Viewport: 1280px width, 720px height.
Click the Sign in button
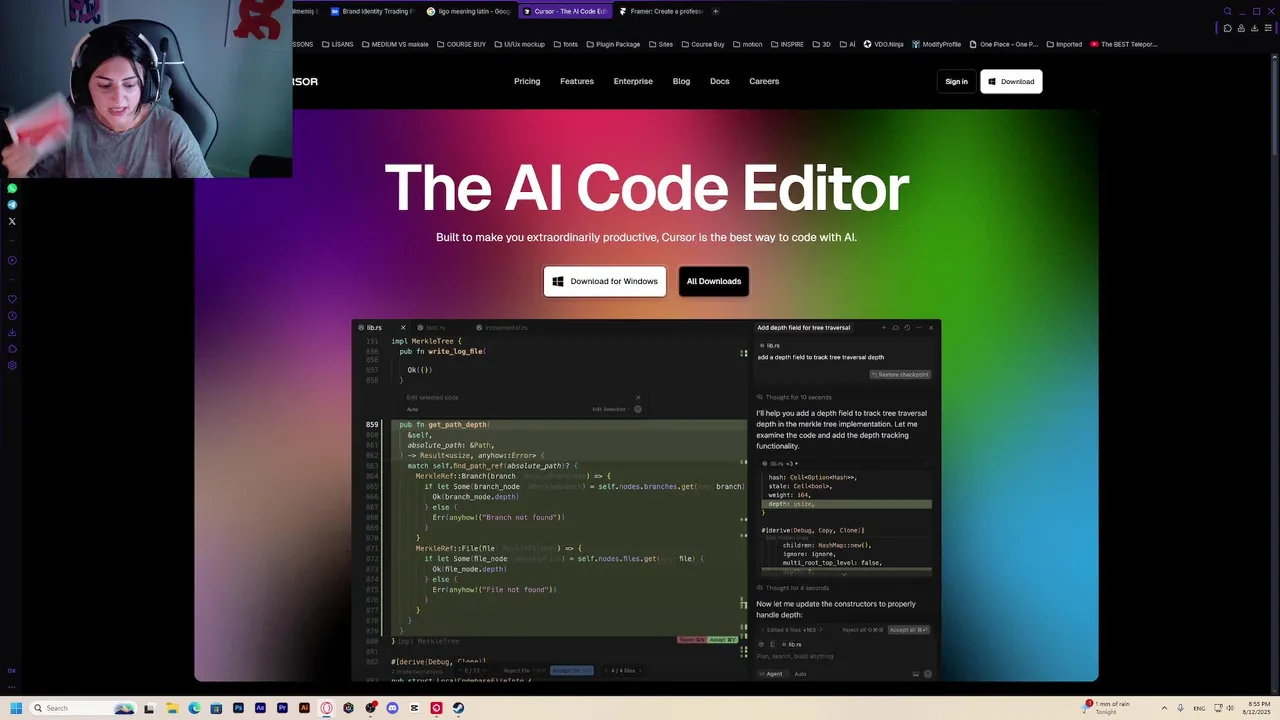tap(956, 82)
